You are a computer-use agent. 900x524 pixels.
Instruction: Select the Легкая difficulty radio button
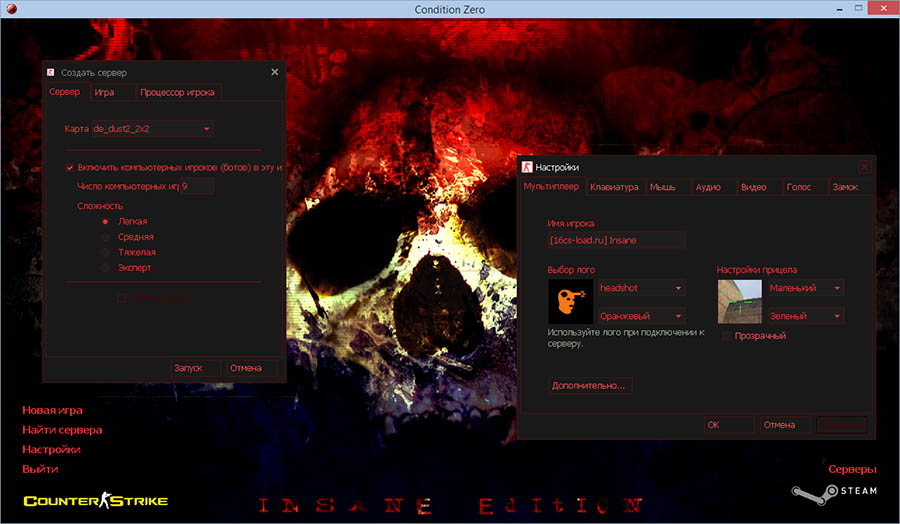point(105,222)
